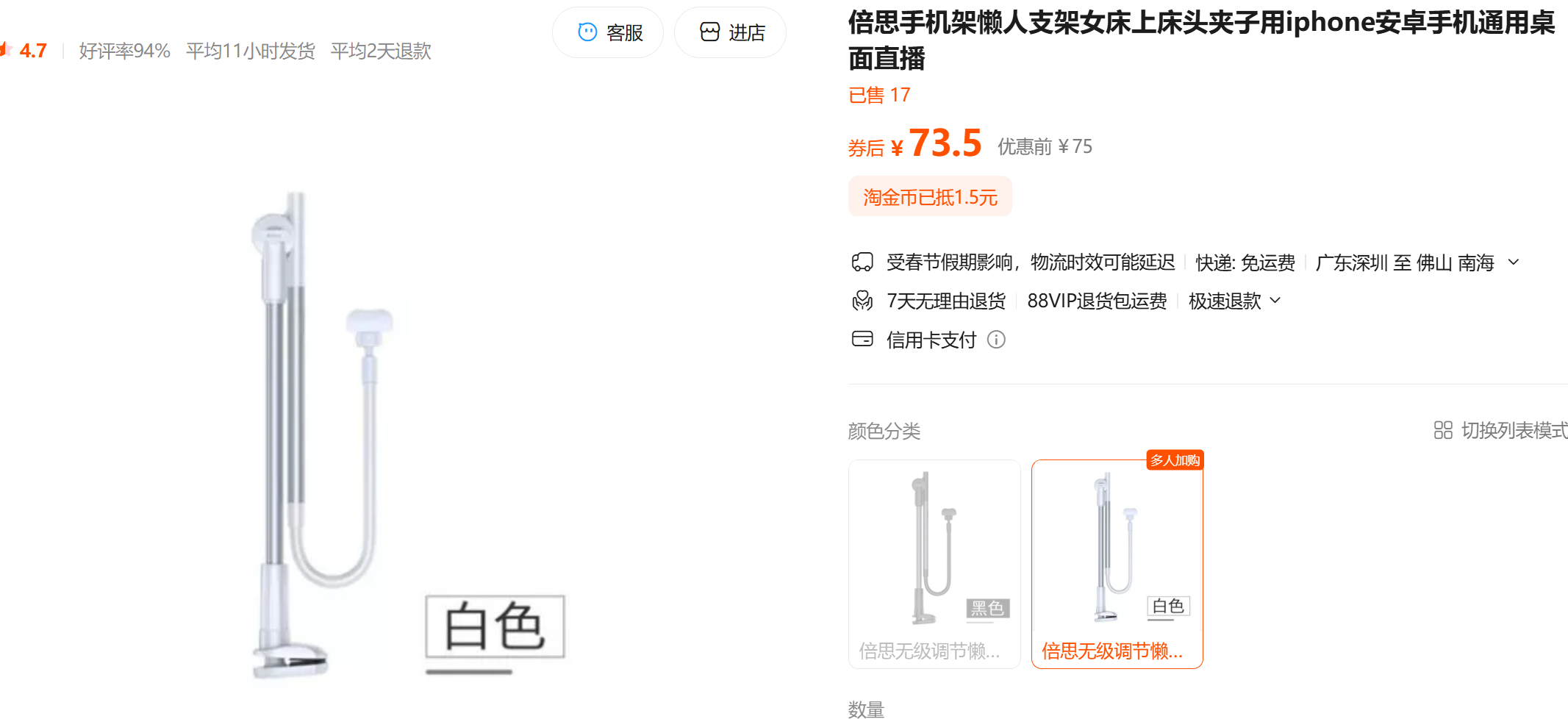Viewport: 1568px width, 719px height.
Task: Click the orange star rating icon
Action: pos(6,50)
